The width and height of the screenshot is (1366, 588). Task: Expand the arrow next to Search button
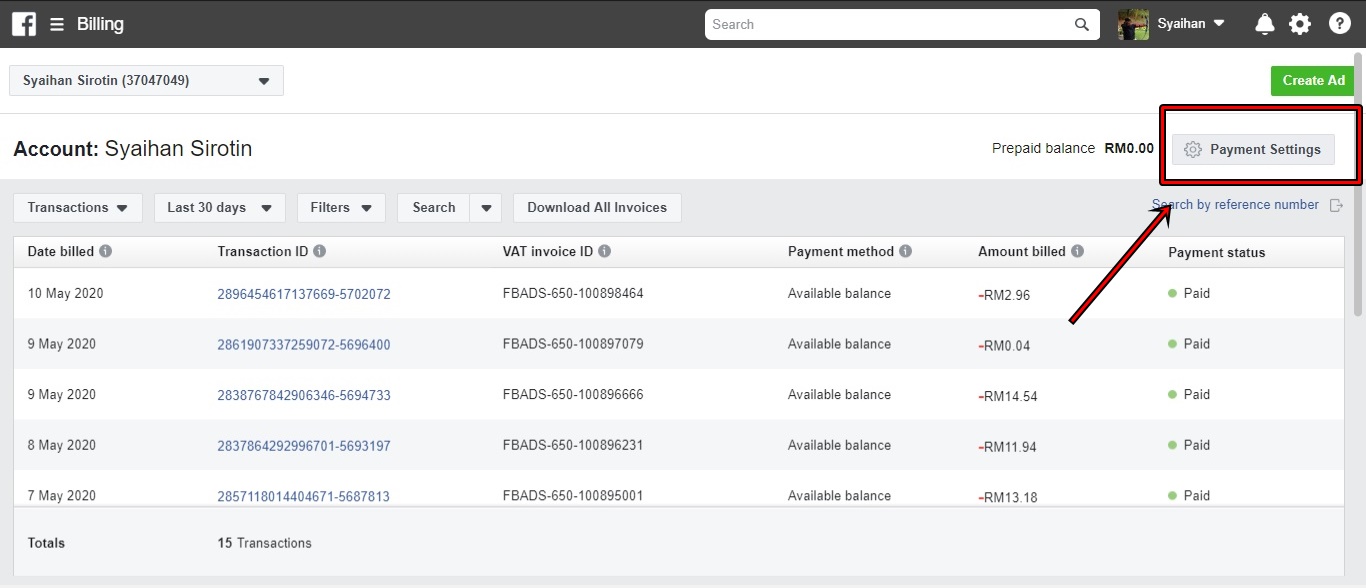pyautogui.click(x=486, y=208)
